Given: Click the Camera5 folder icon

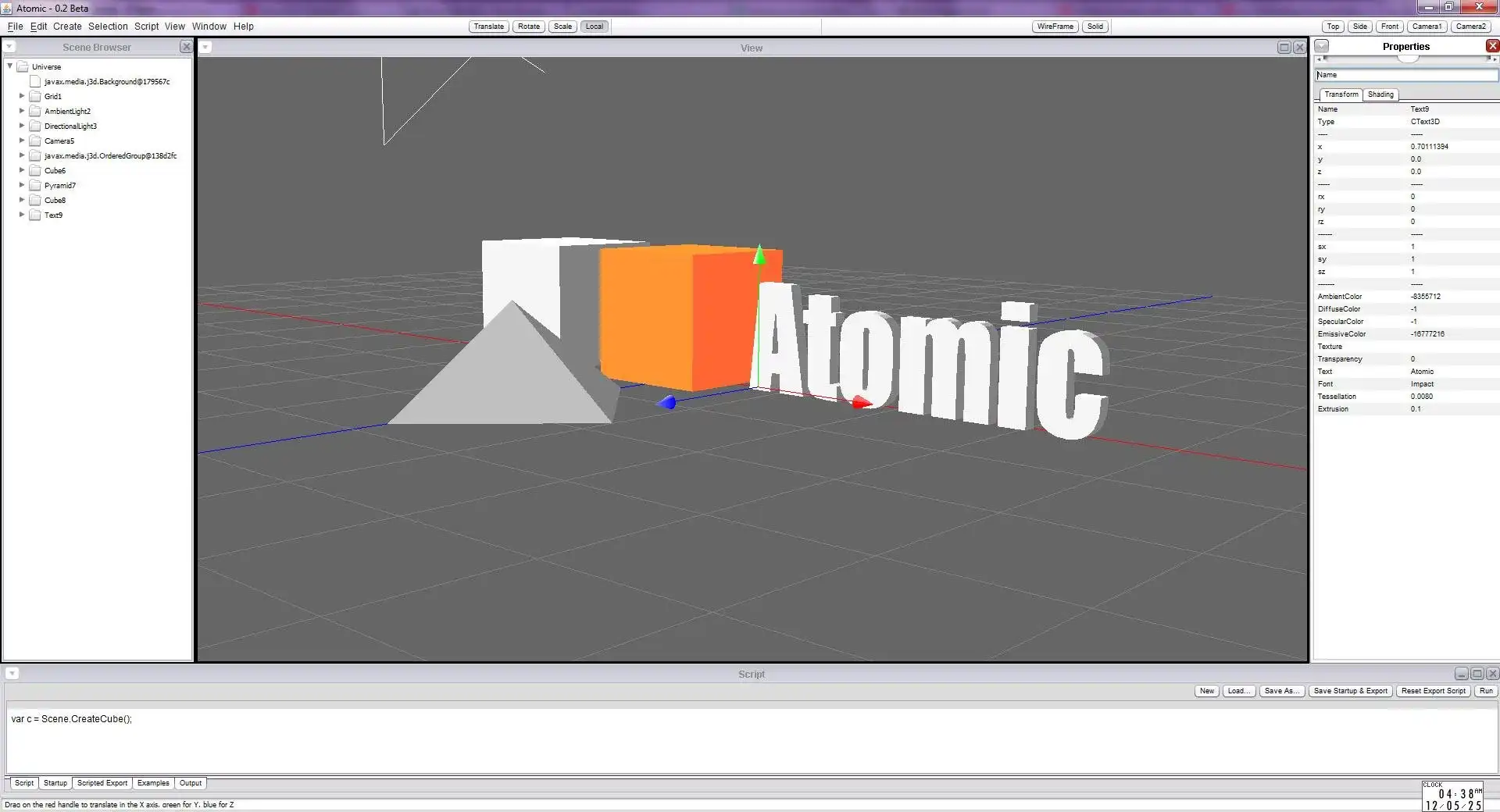Looking at the screenshot, I should pyautogui.click(x=35, y=141).
